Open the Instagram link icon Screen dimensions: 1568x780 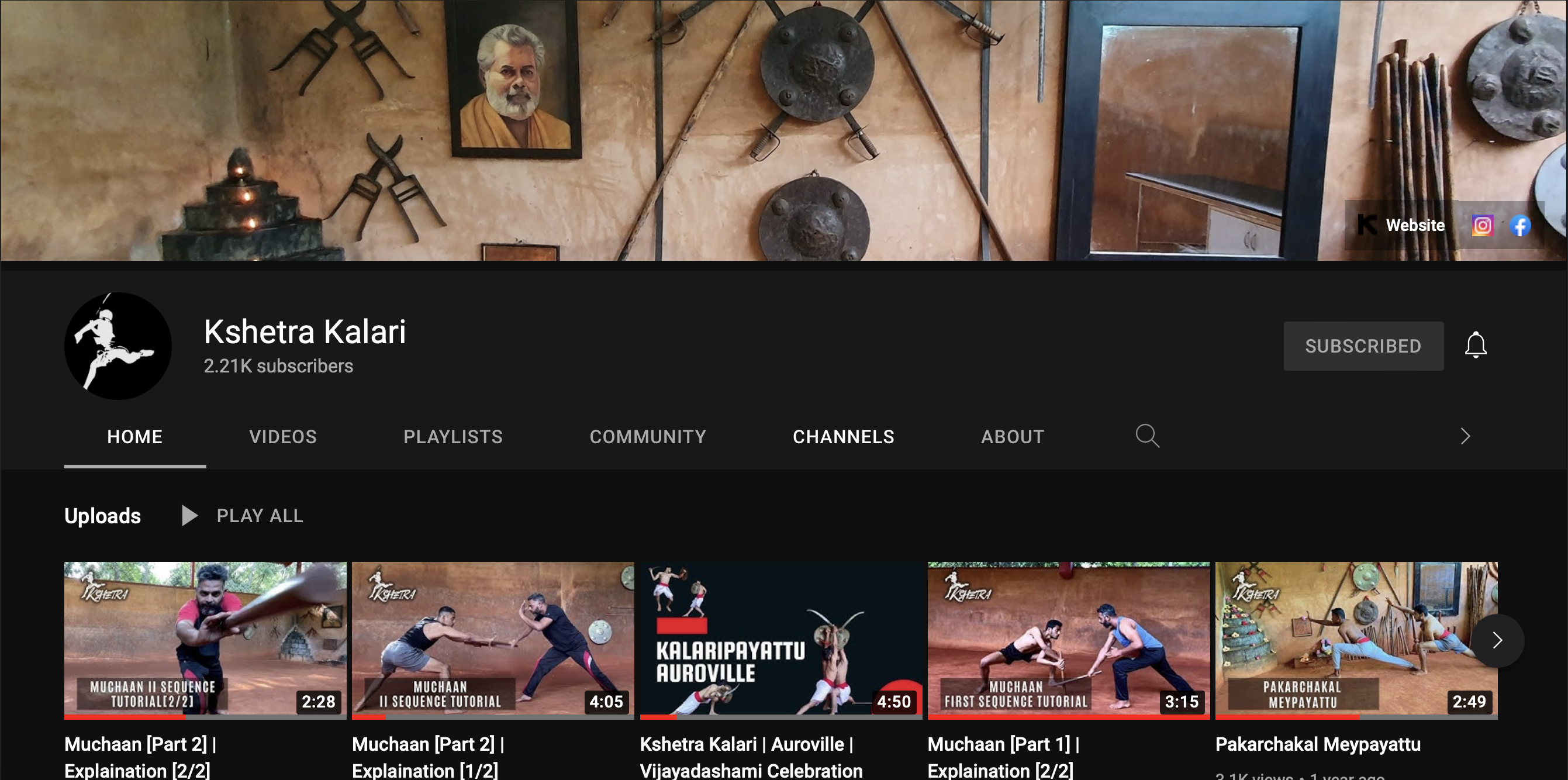click(x=1482, y=225)
